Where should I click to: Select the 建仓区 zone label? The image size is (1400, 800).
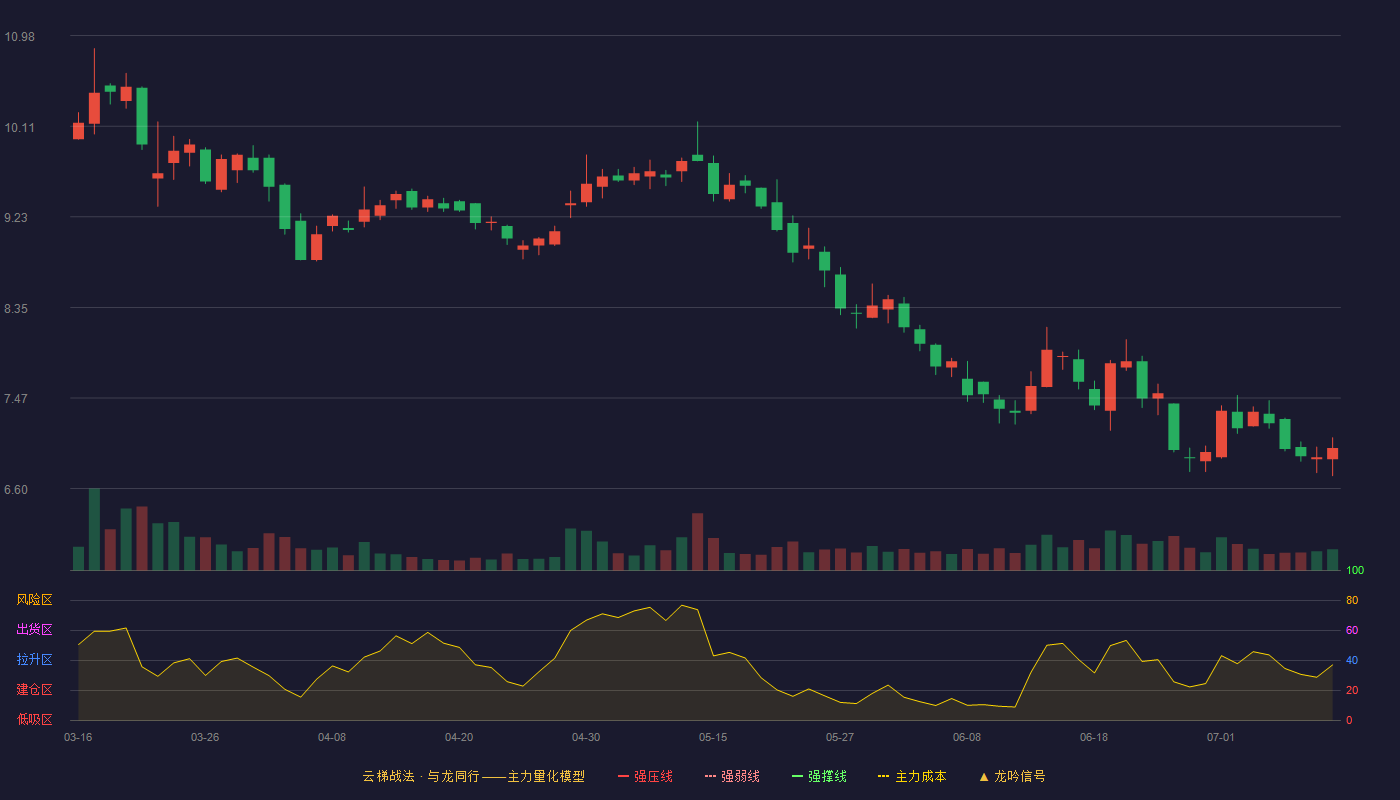pyautogui.click(x=35, y=690)
